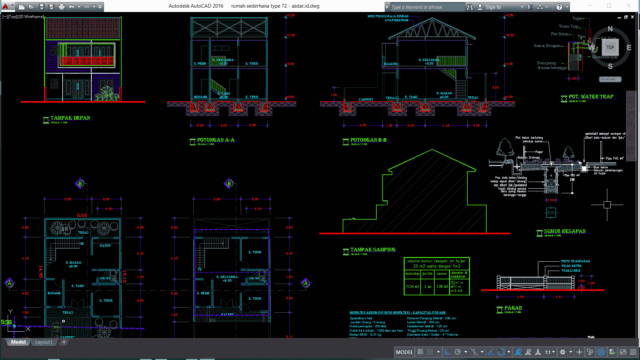Image resolution: width=640 pixels, height=360 pixels.
Task: Click the SUMUR RESAPAN drawing title
Action: point(565,231)
